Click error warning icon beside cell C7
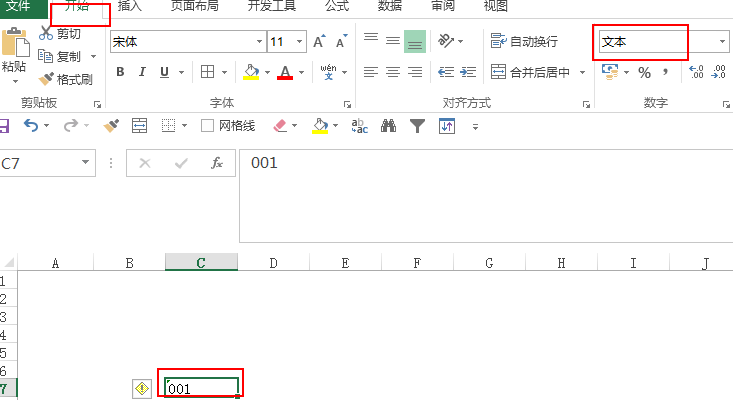Screen dimensions: 733x400 click(142, 389)
